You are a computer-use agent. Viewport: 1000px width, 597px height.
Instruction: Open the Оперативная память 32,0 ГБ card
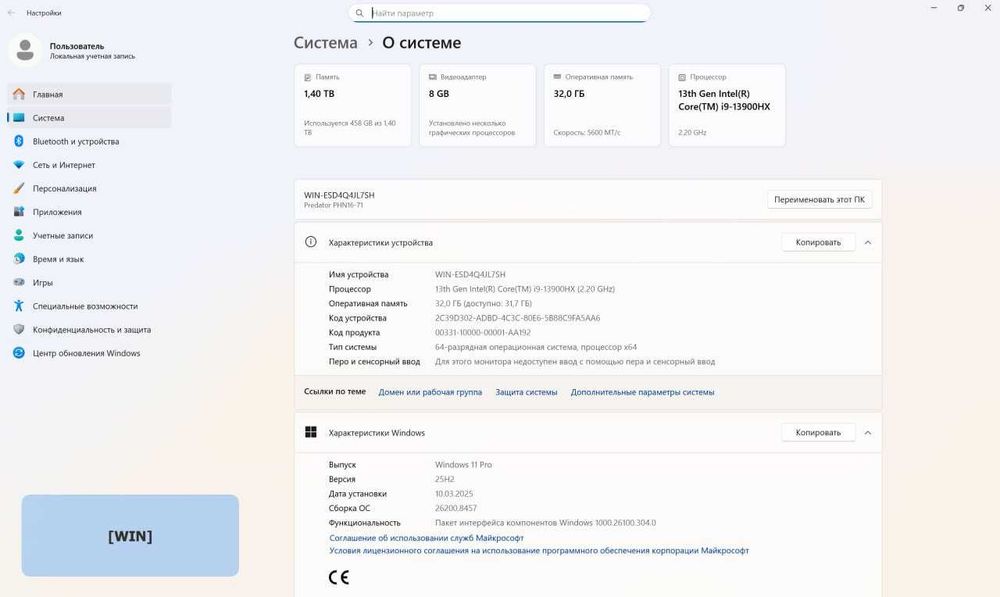point(602,105)
